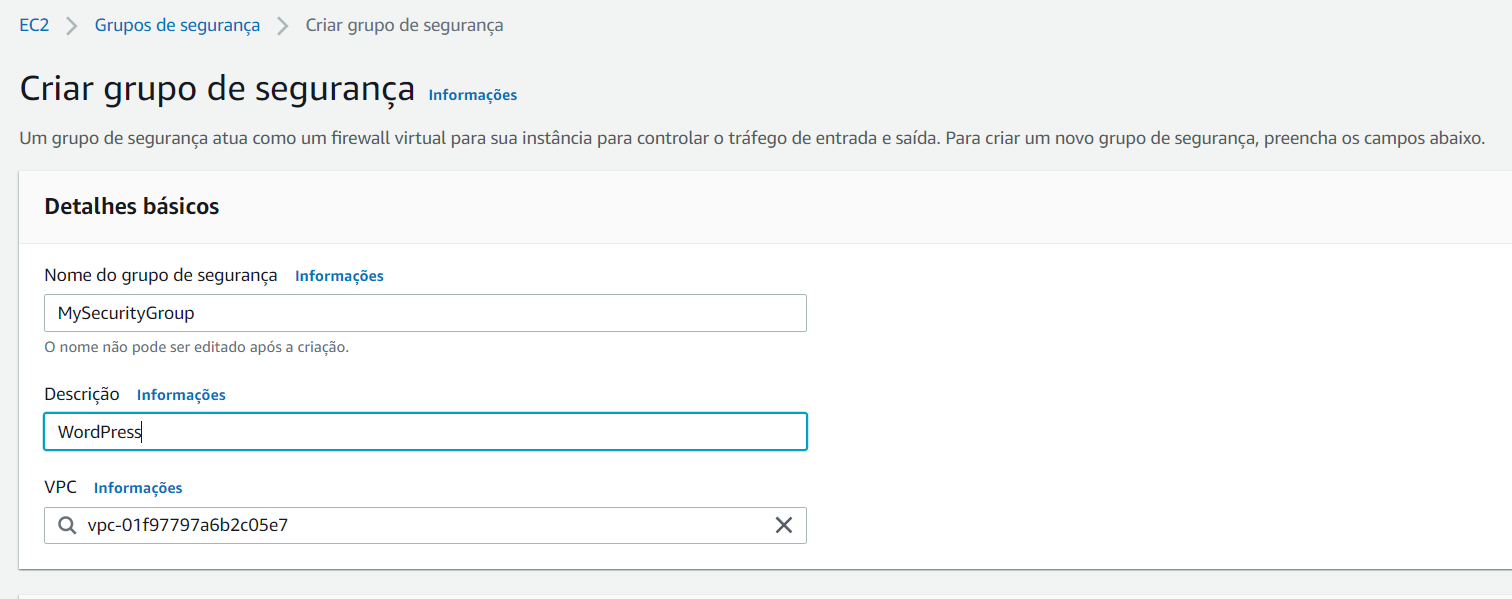Navigate to Grupos de segurança via breadcrumb
Image resolution: width=1512 pixels, height=599 pixels.
click(177, 25)
